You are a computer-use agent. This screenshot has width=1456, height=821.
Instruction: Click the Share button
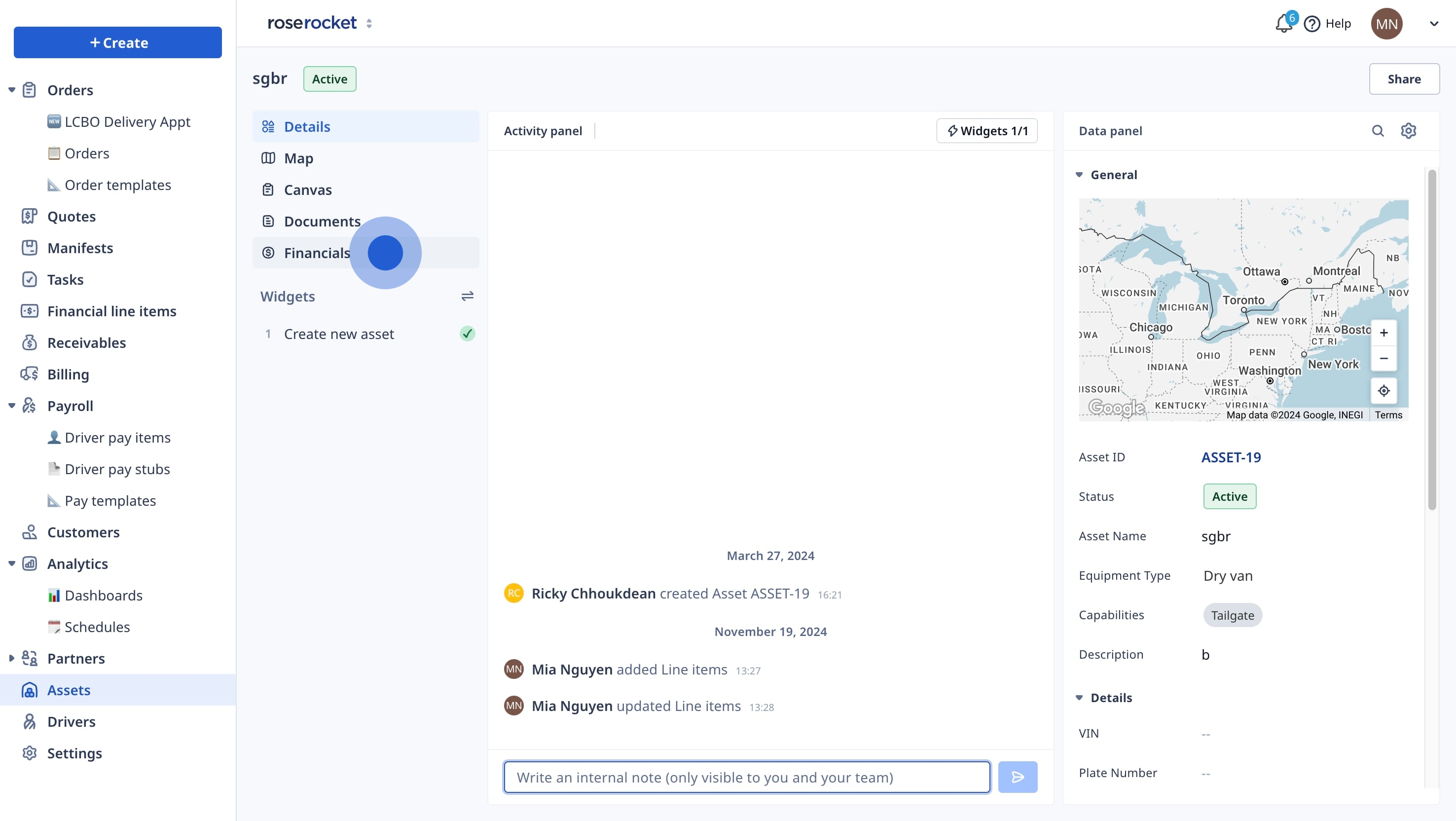(x=1403, y=79)
